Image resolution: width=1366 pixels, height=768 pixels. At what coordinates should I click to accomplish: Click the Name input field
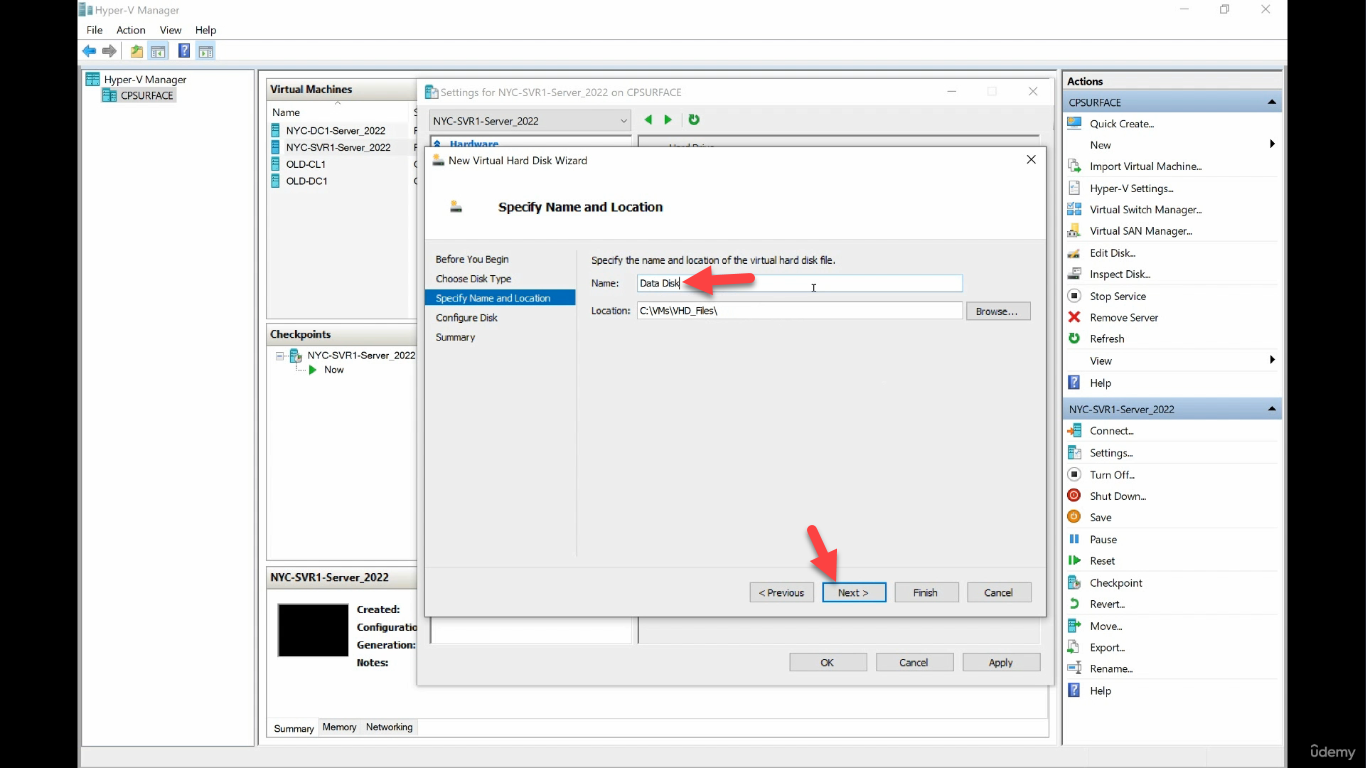tap(800, 284)
